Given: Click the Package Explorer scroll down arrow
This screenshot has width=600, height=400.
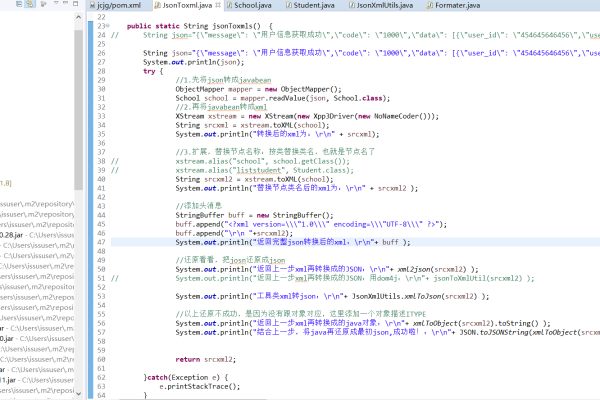Looking at the screenshot, I should (78, 393).
